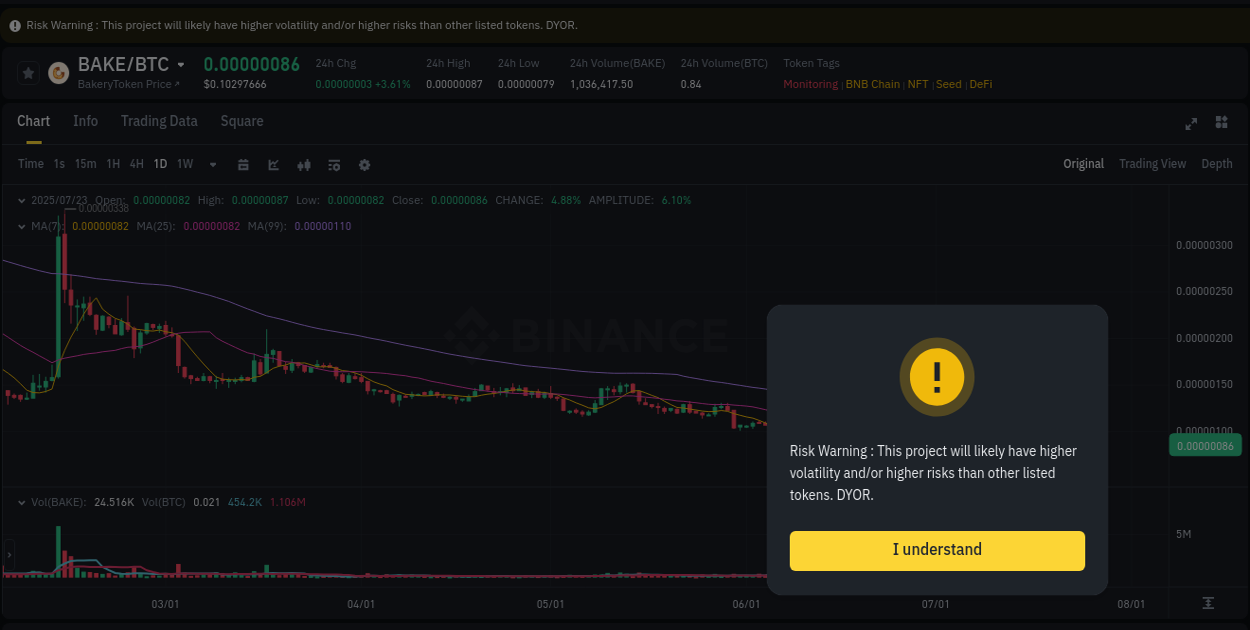Star BAKE/BTC as a favorite
The image size is (1250, 630).
(x=27, y=73)
